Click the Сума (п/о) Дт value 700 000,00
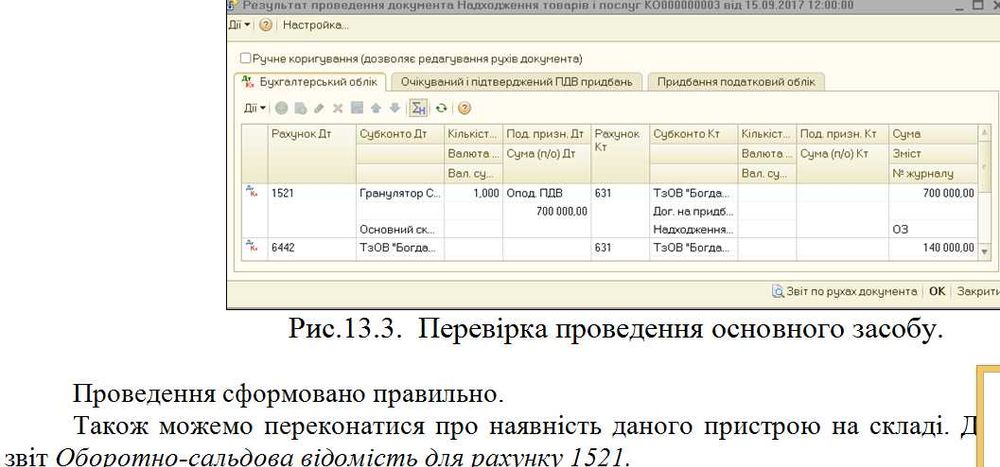Viewport: 1000px width, 467px height. click(x=547, y=211)
